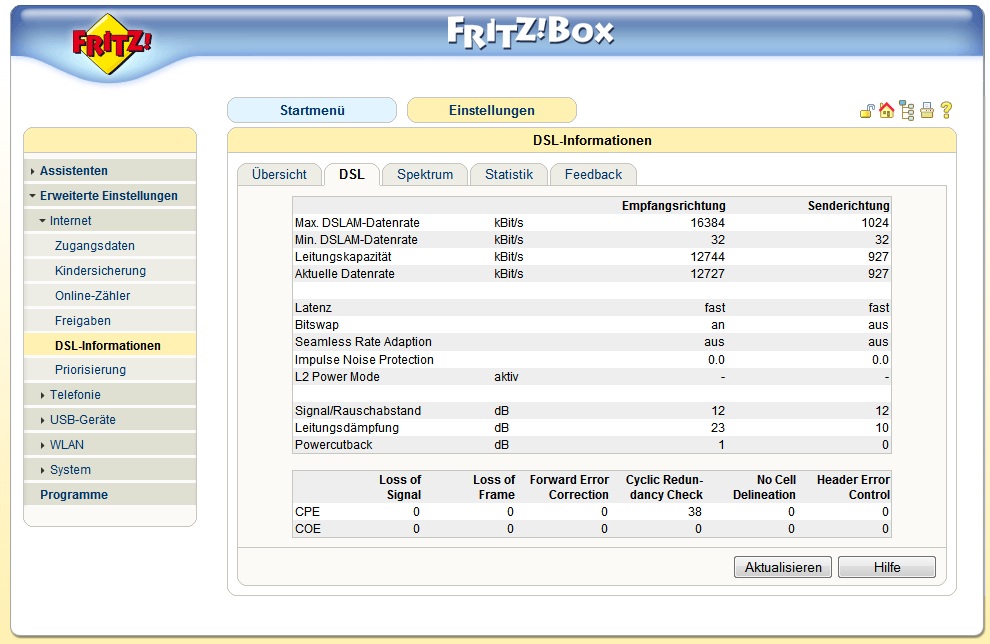Click the DSL-Informationen panel title
Viewport: 990px width, 644px height.
pyautogui.click(x=592, y=141)
